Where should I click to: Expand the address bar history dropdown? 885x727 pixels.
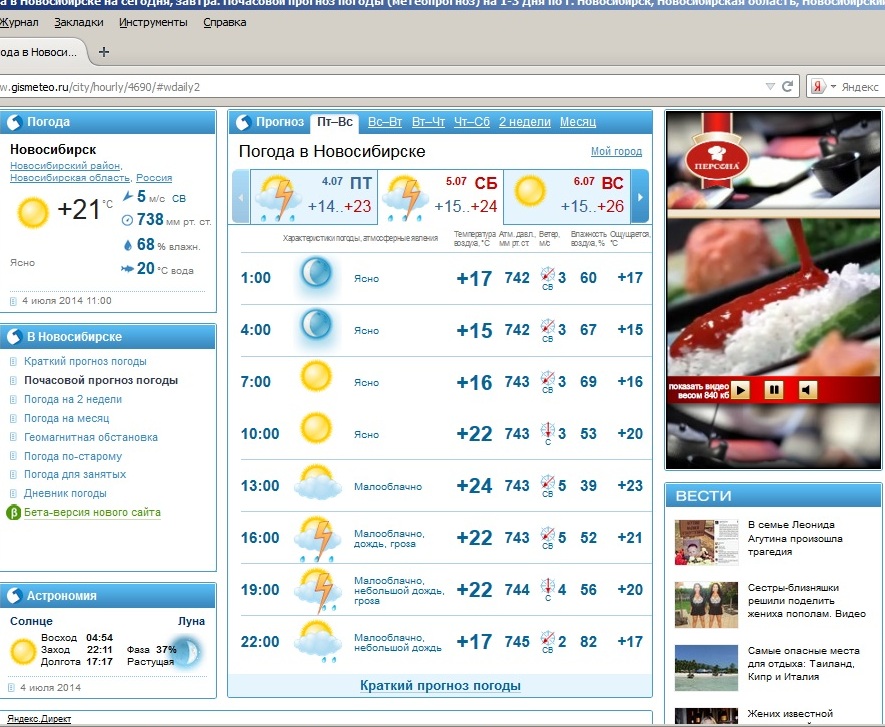pos(769,87)
